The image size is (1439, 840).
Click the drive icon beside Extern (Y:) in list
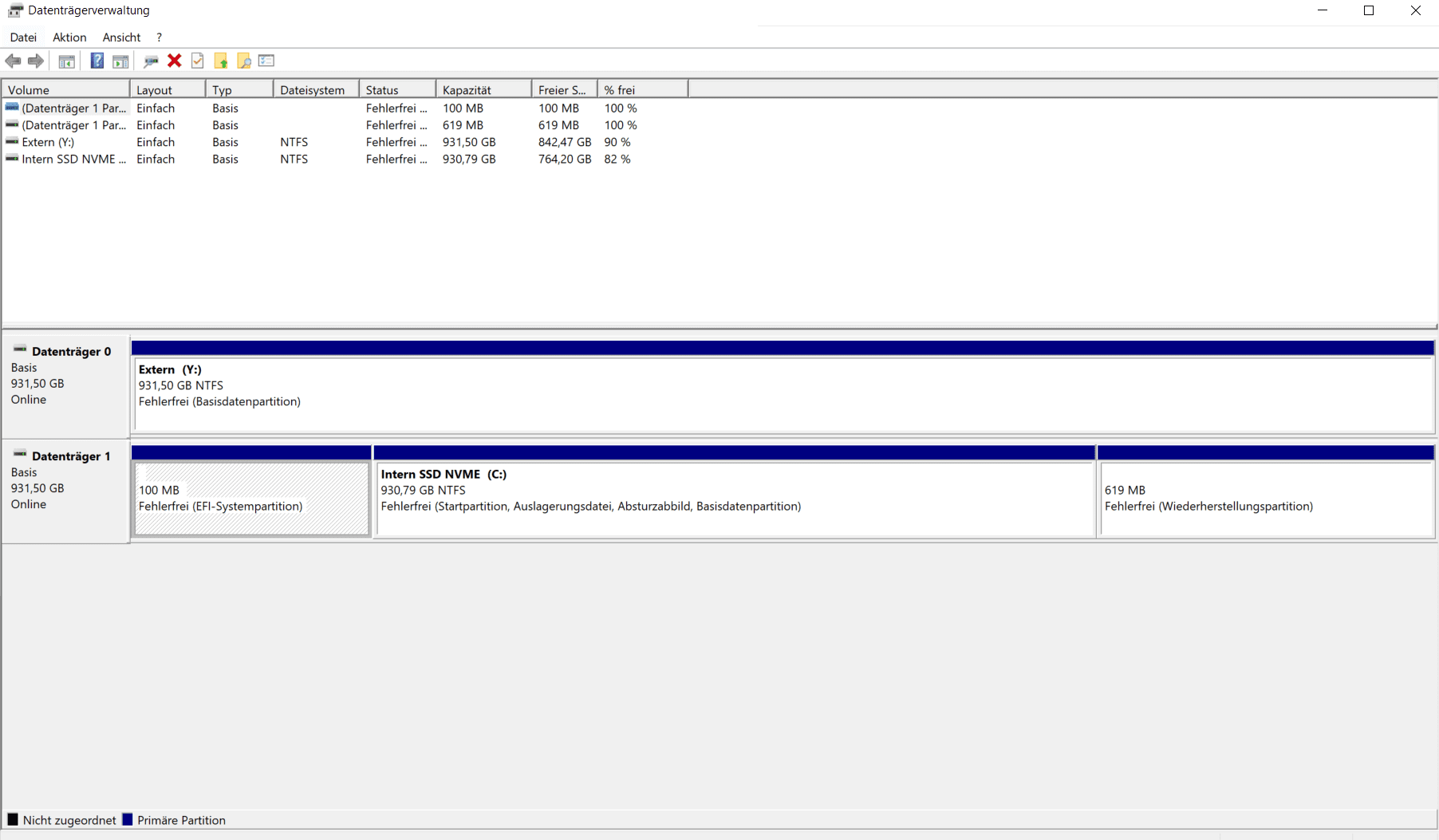click(12, 141)
